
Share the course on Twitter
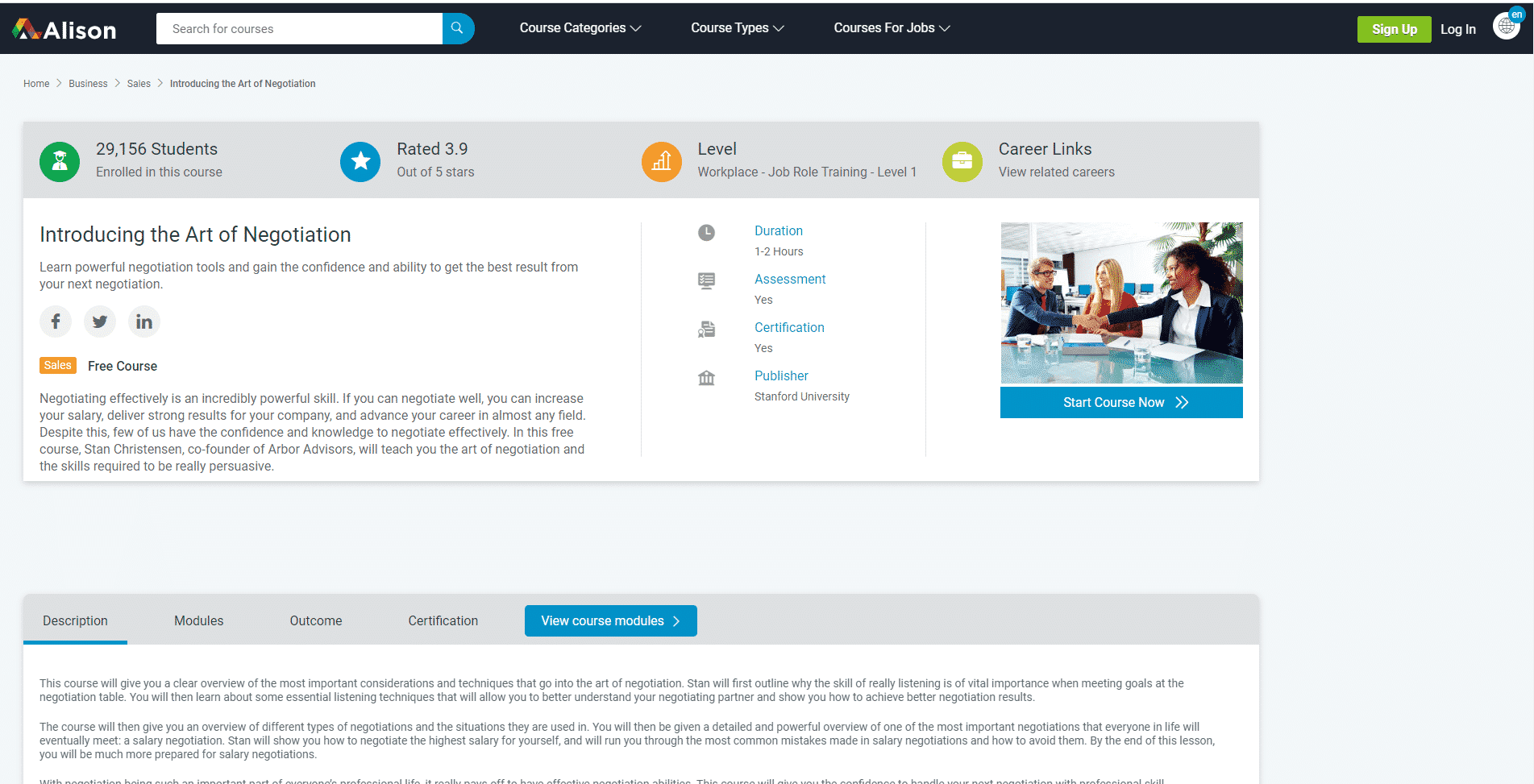(100, 321)
